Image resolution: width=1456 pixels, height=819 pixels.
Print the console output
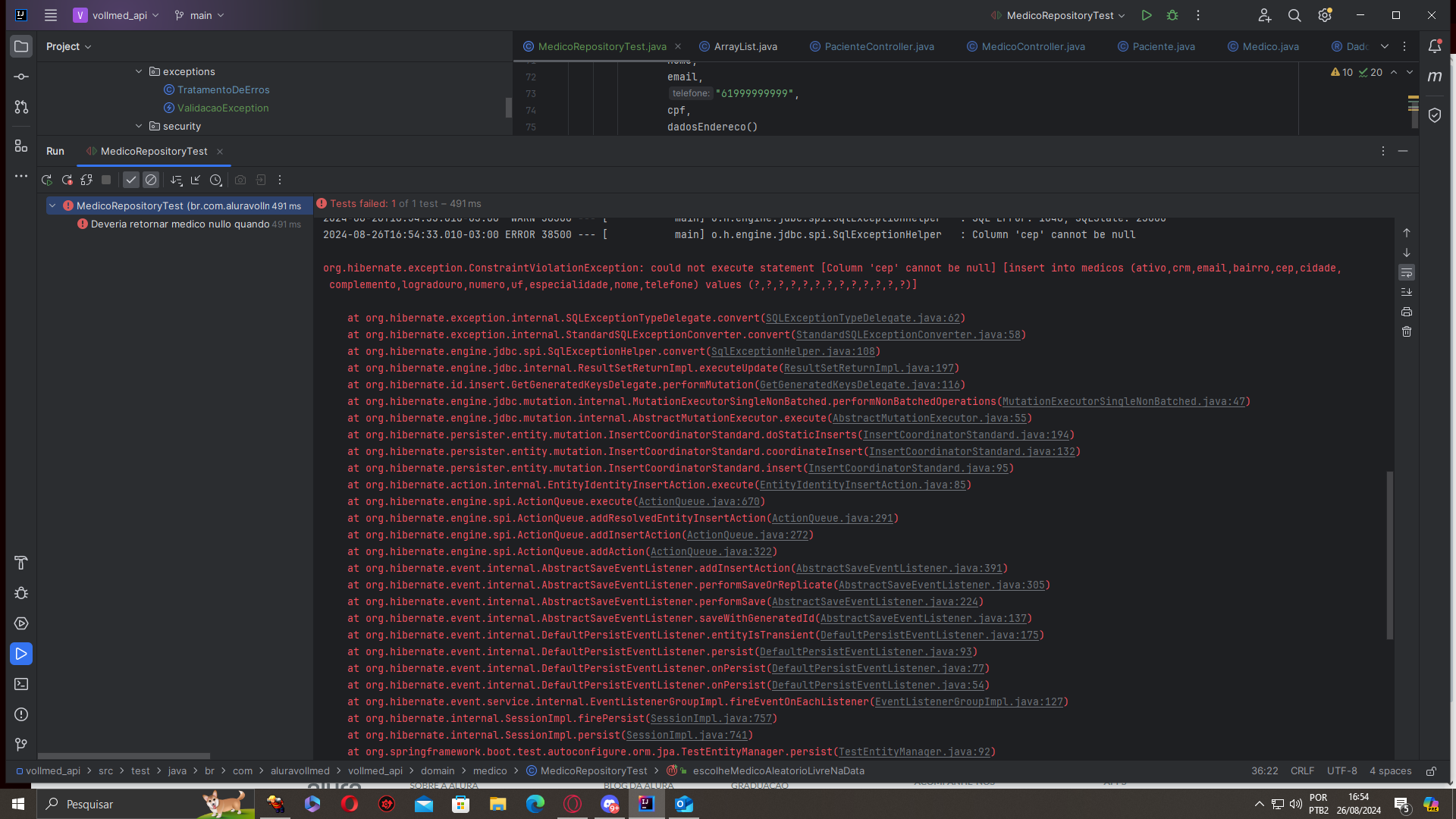pyautogui.click(x=1407, y=312)
